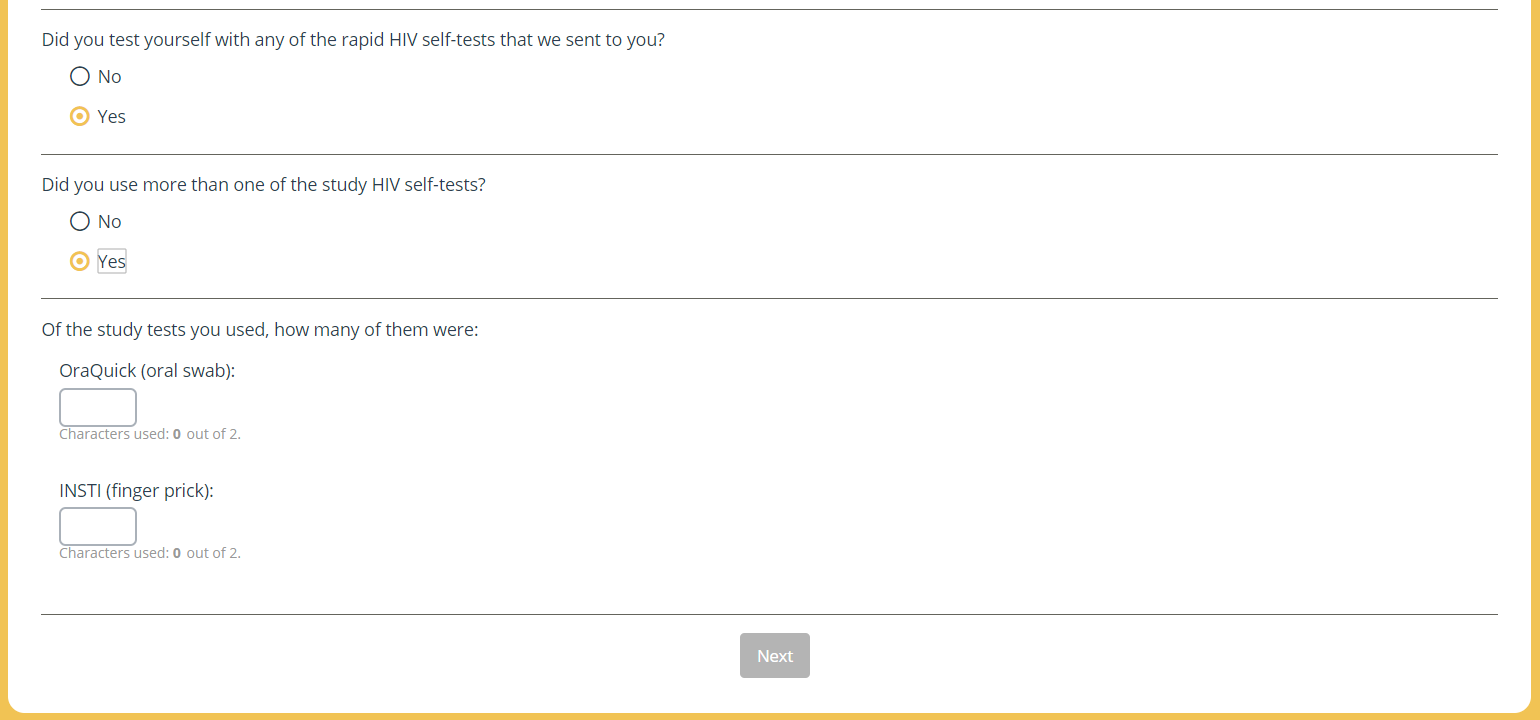Focus the OraQuick (oral swab) number field
Screen dimensions: 1540x720
[98, 408]
